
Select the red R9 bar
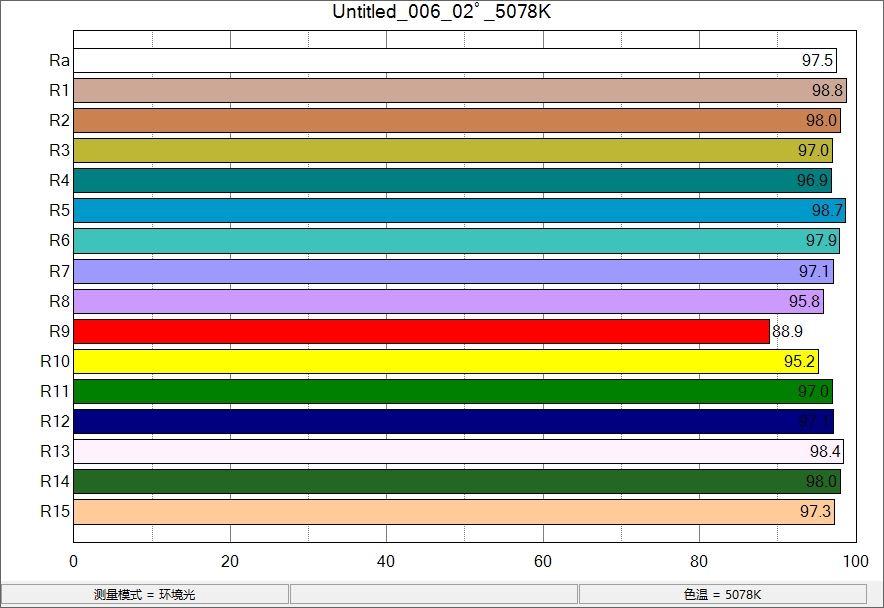tap(421, 331)
